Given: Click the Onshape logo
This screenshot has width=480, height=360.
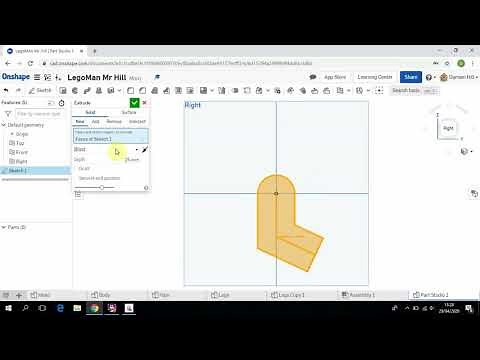Looking at the screenshot, I should point(16,77).
